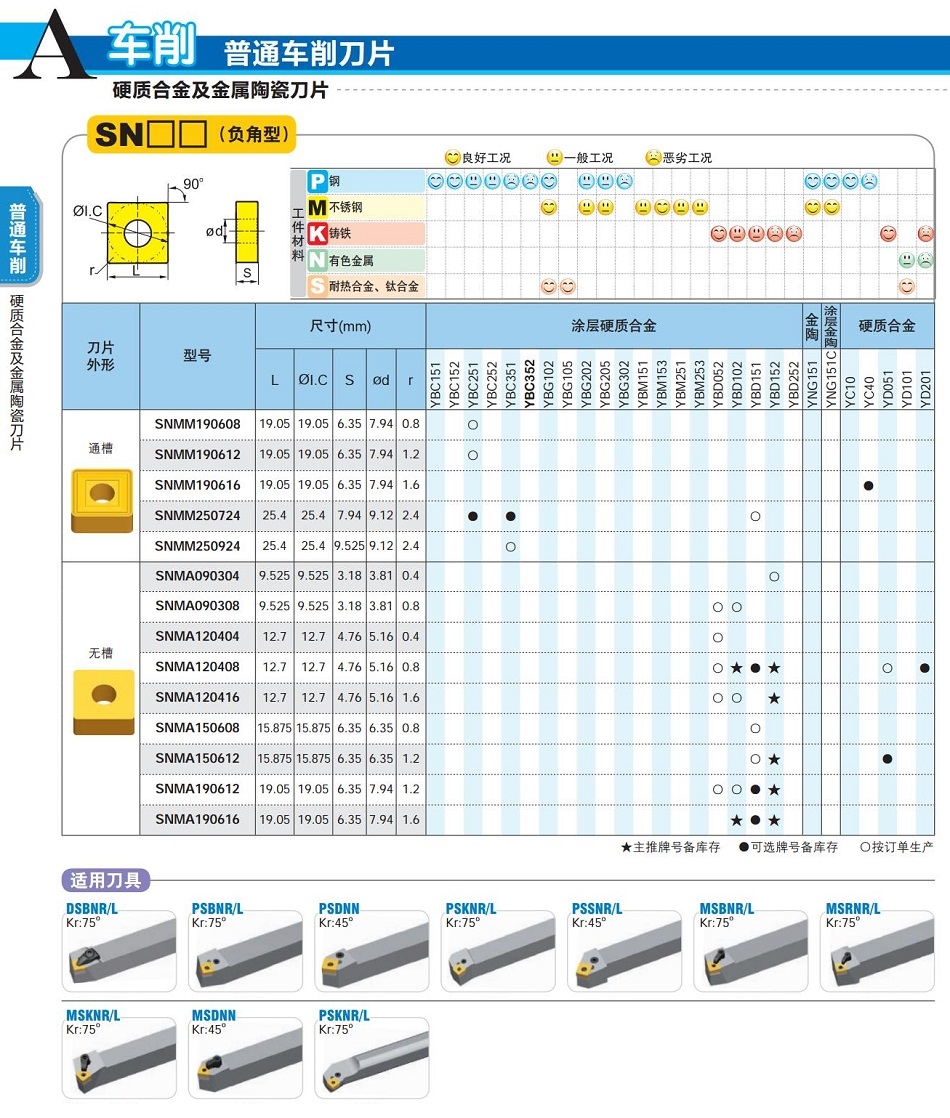Click the yellow M stainless steel icon
Screen dimensions: 950x1118
pos(317,207)
